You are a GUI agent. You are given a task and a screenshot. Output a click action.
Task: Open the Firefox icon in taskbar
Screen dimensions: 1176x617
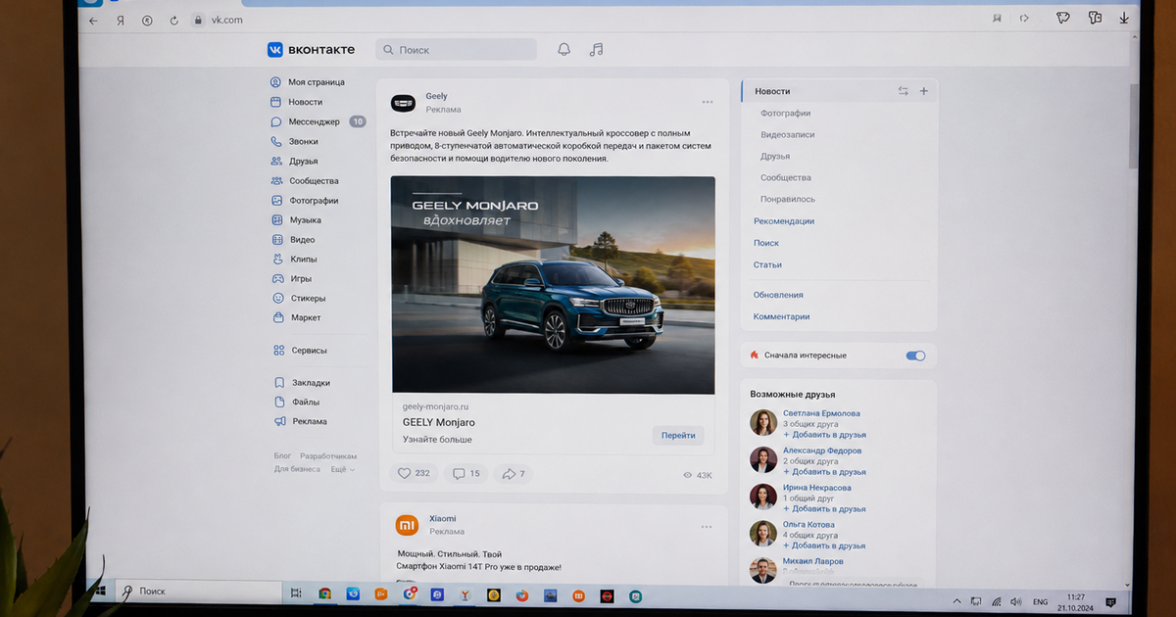[522, 595]
